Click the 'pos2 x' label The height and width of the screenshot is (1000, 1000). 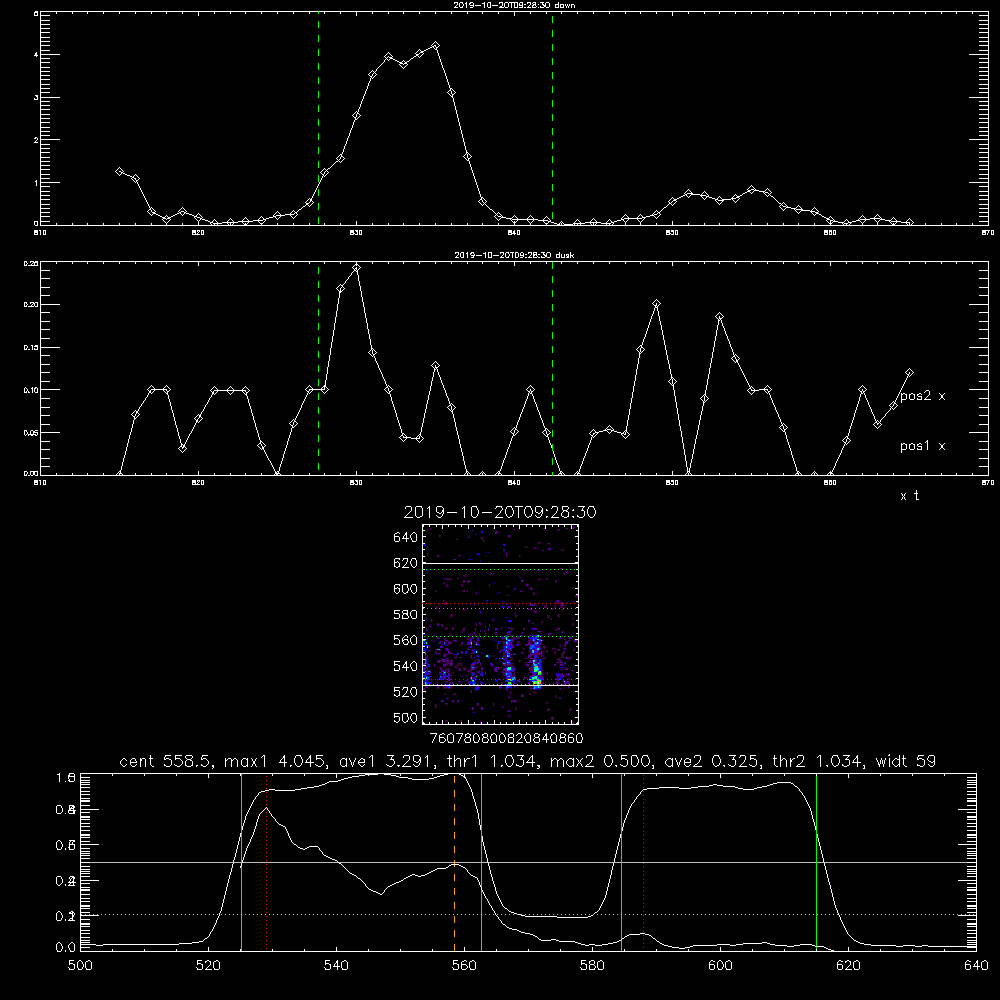[922, 396]
